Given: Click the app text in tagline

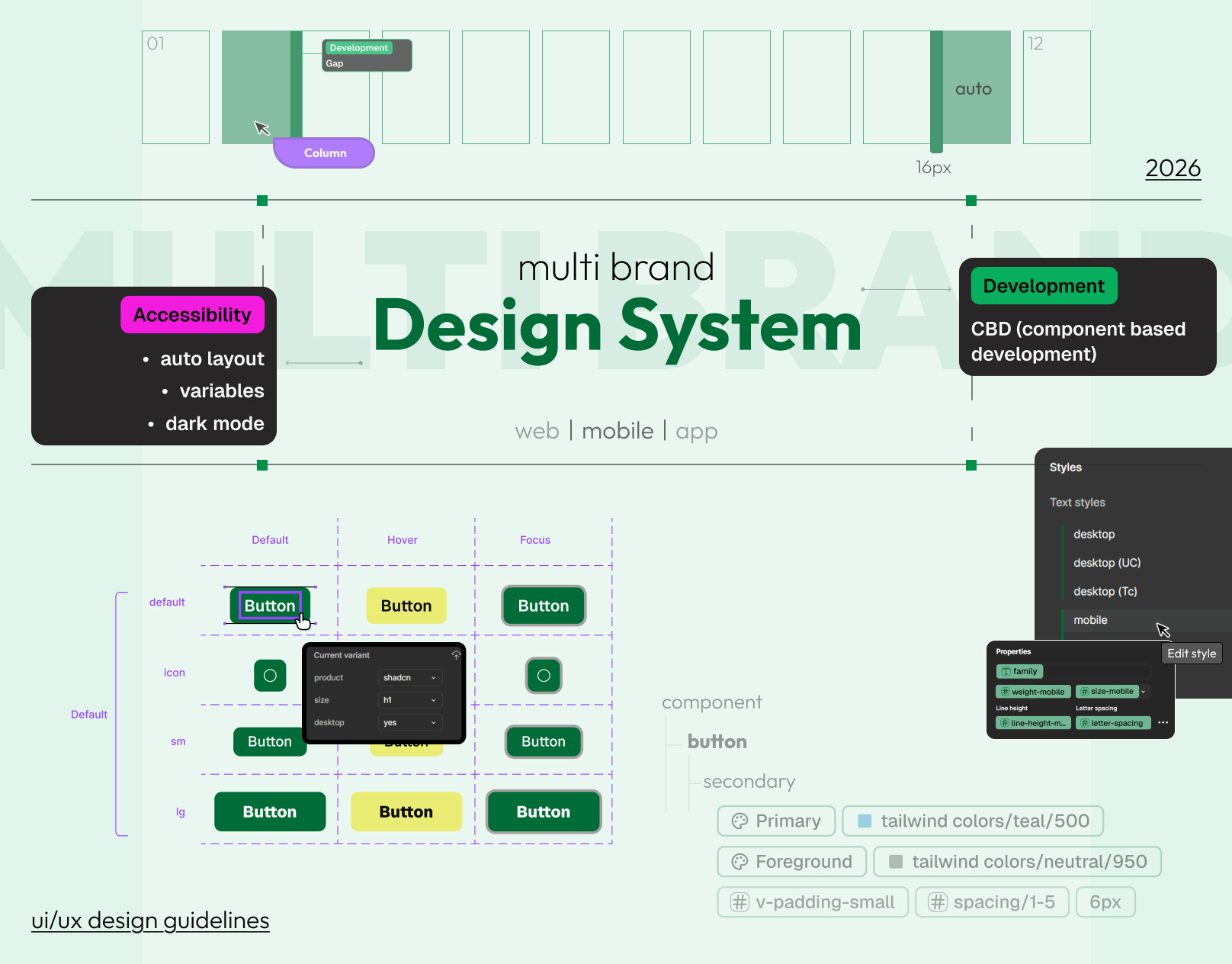Looking at the screenshot, I should tap(697, 432).
